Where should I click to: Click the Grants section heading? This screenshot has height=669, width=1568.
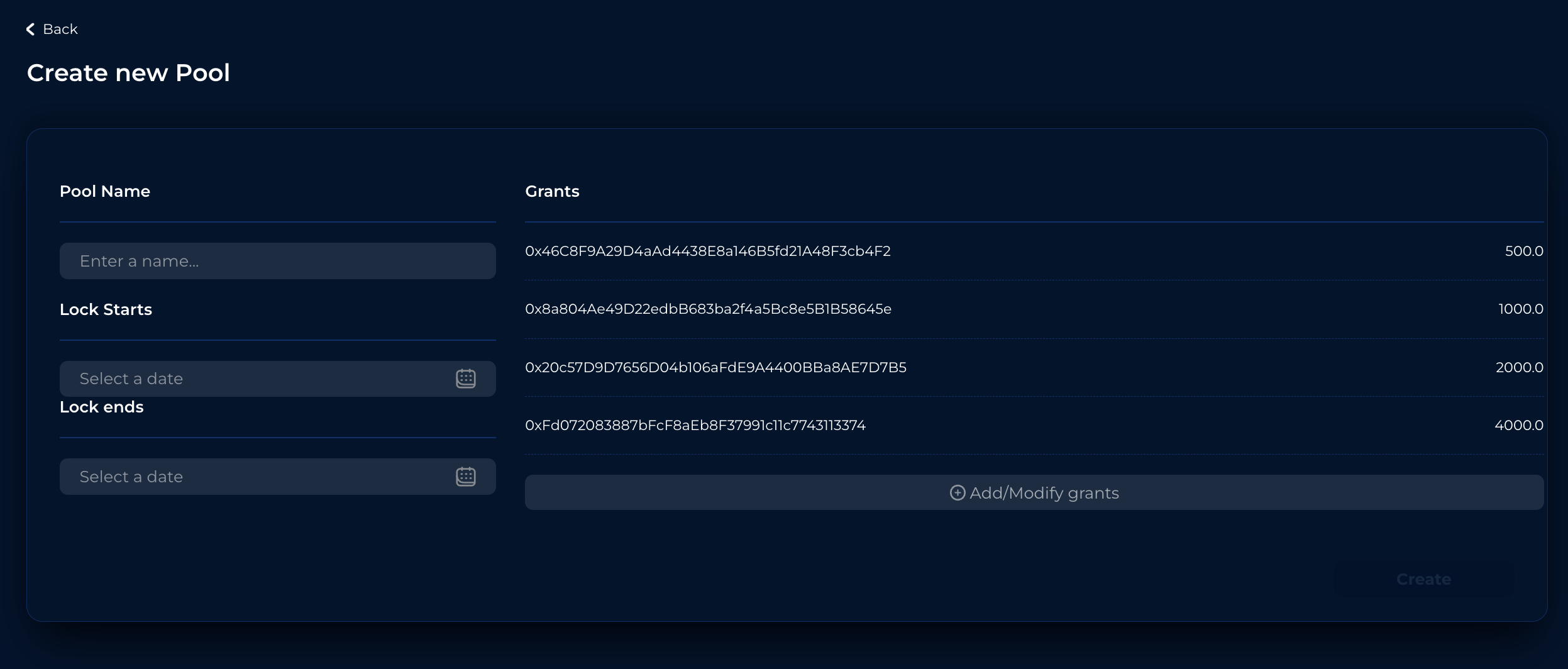click(x=552, y=192)
